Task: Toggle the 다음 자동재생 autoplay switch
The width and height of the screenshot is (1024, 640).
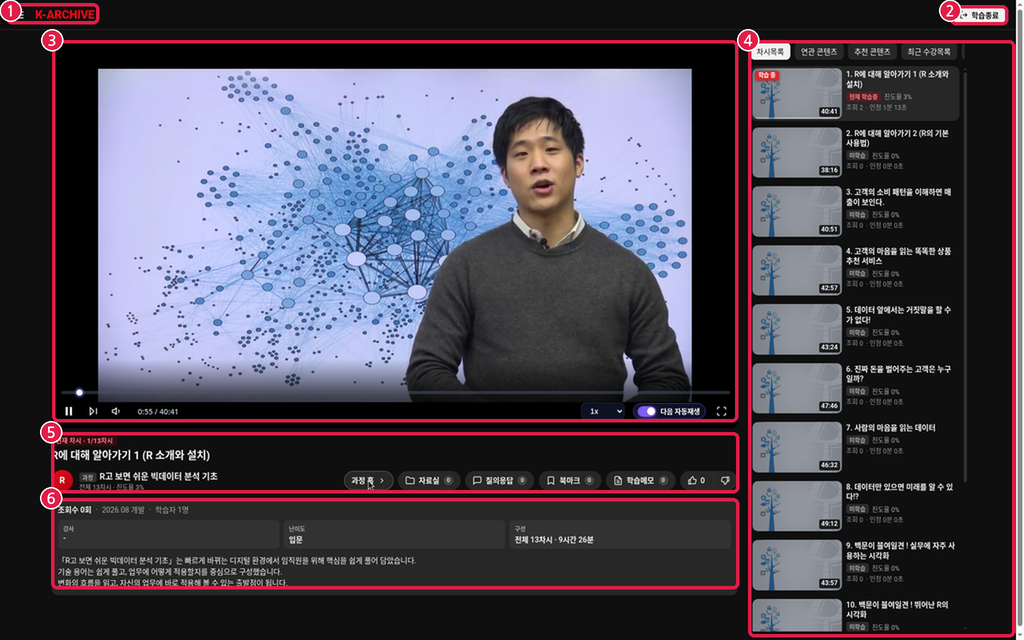Action: [647, 411]
